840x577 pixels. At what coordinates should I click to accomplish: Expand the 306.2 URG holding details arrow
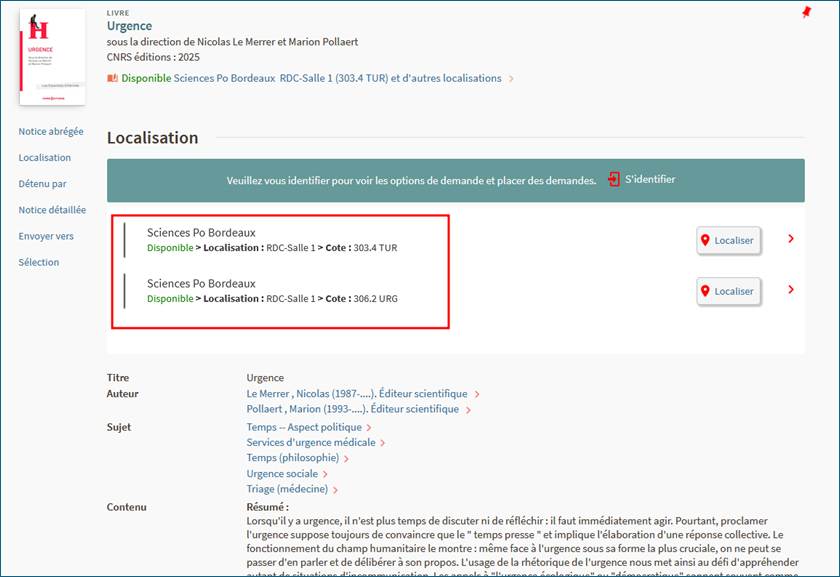pyautogui.click(x=791, y=290)
